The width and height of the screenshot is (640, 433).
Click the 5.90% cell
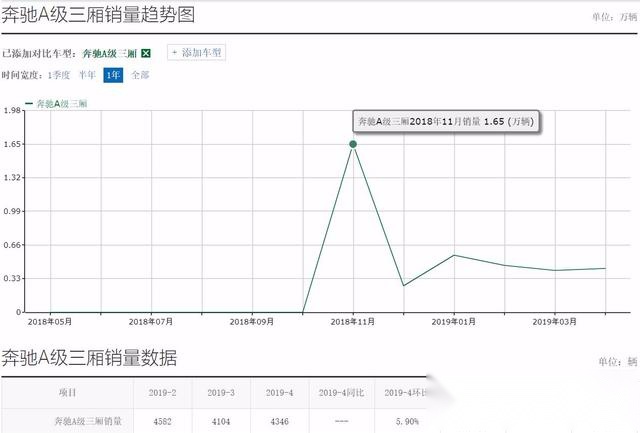click(407, 421)
